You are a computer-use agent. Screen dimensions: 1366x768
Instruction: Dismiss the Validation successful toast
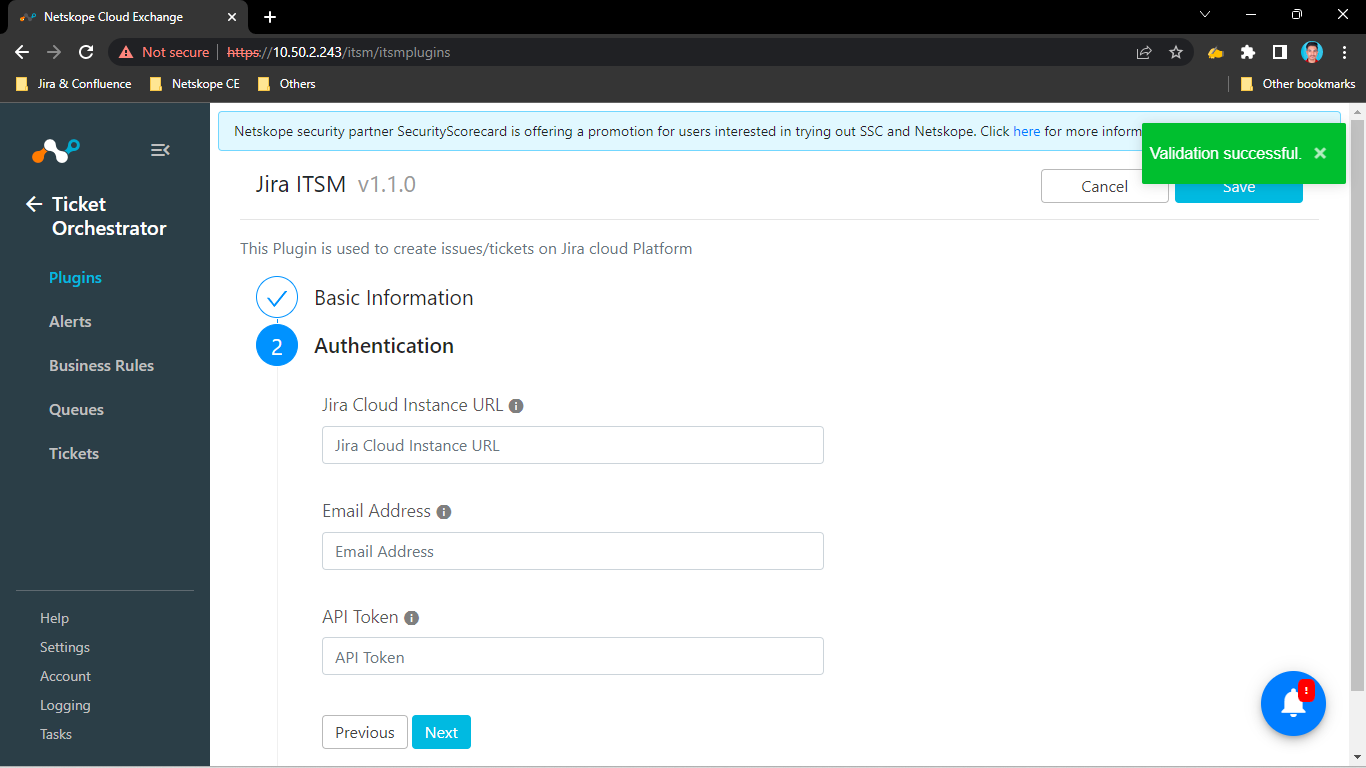pyautogui.click(x=1320, y=153)
